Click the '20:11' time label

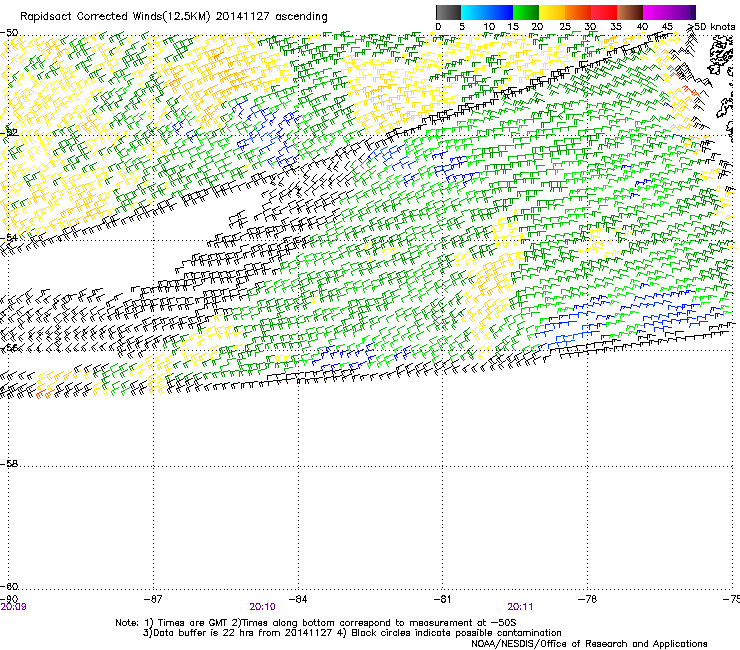click(x=520, y=607)
